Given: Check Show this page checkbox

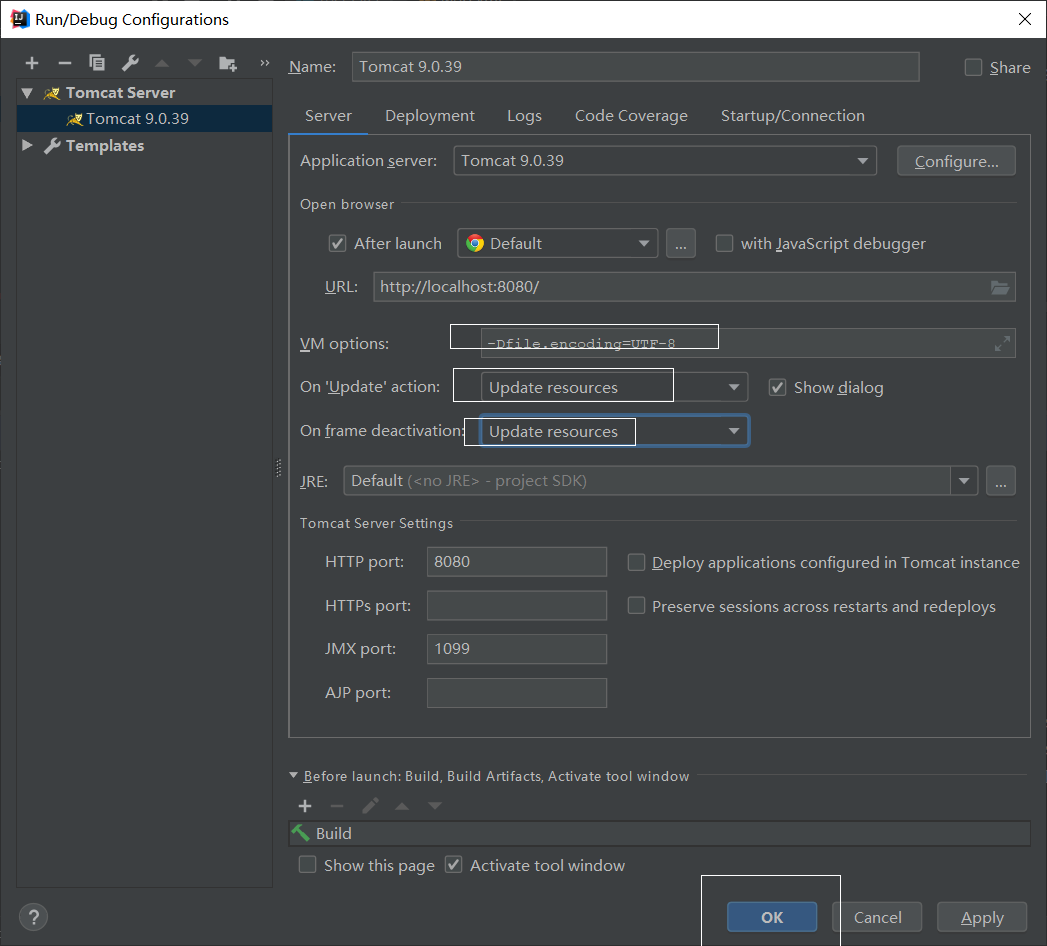Looking at the screenshot, I should pos(307,865).
